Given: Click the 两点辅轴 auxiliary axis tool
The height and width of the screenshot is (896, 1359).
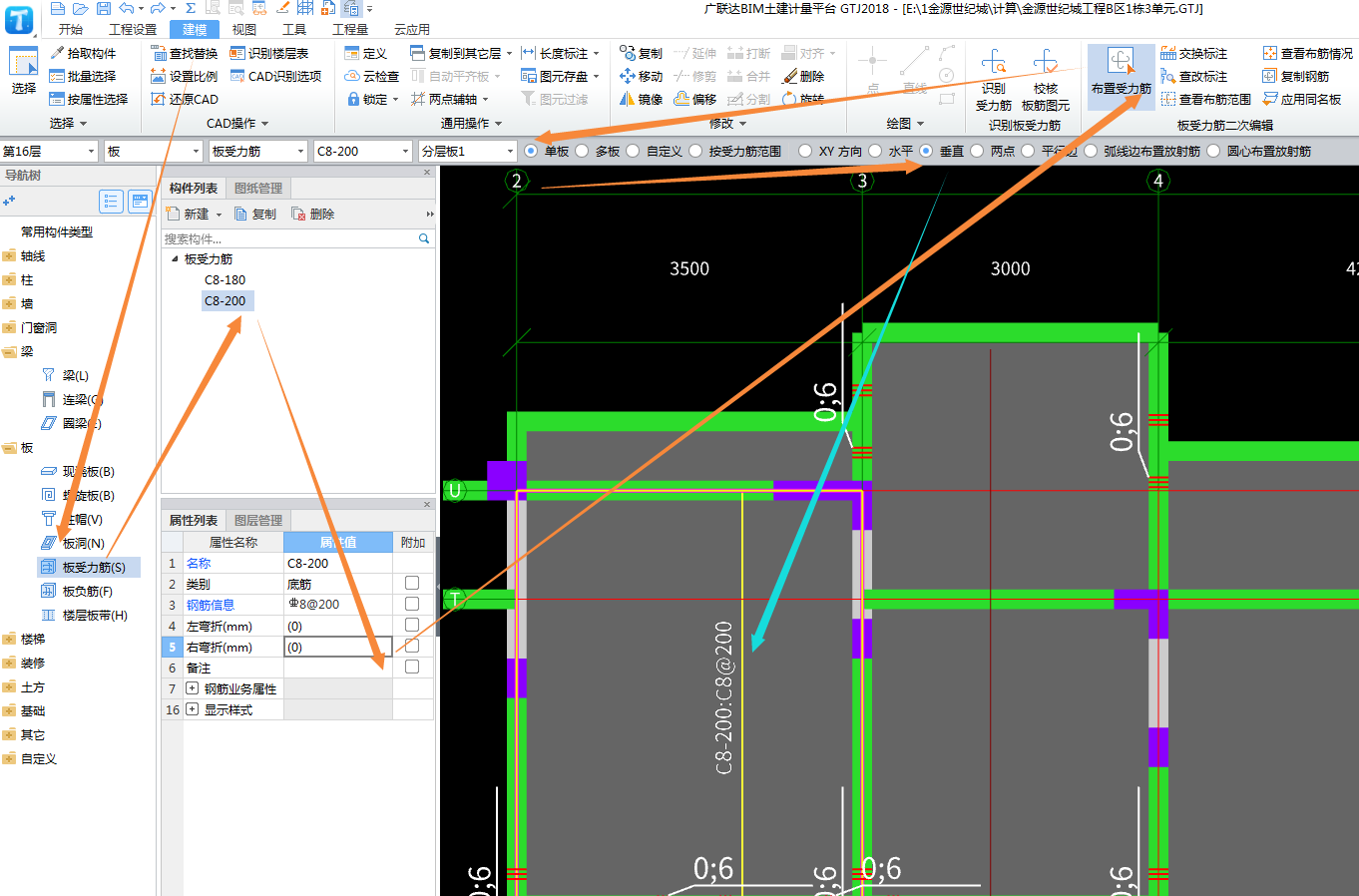Looking at the screenshot, I should [449, 99].
